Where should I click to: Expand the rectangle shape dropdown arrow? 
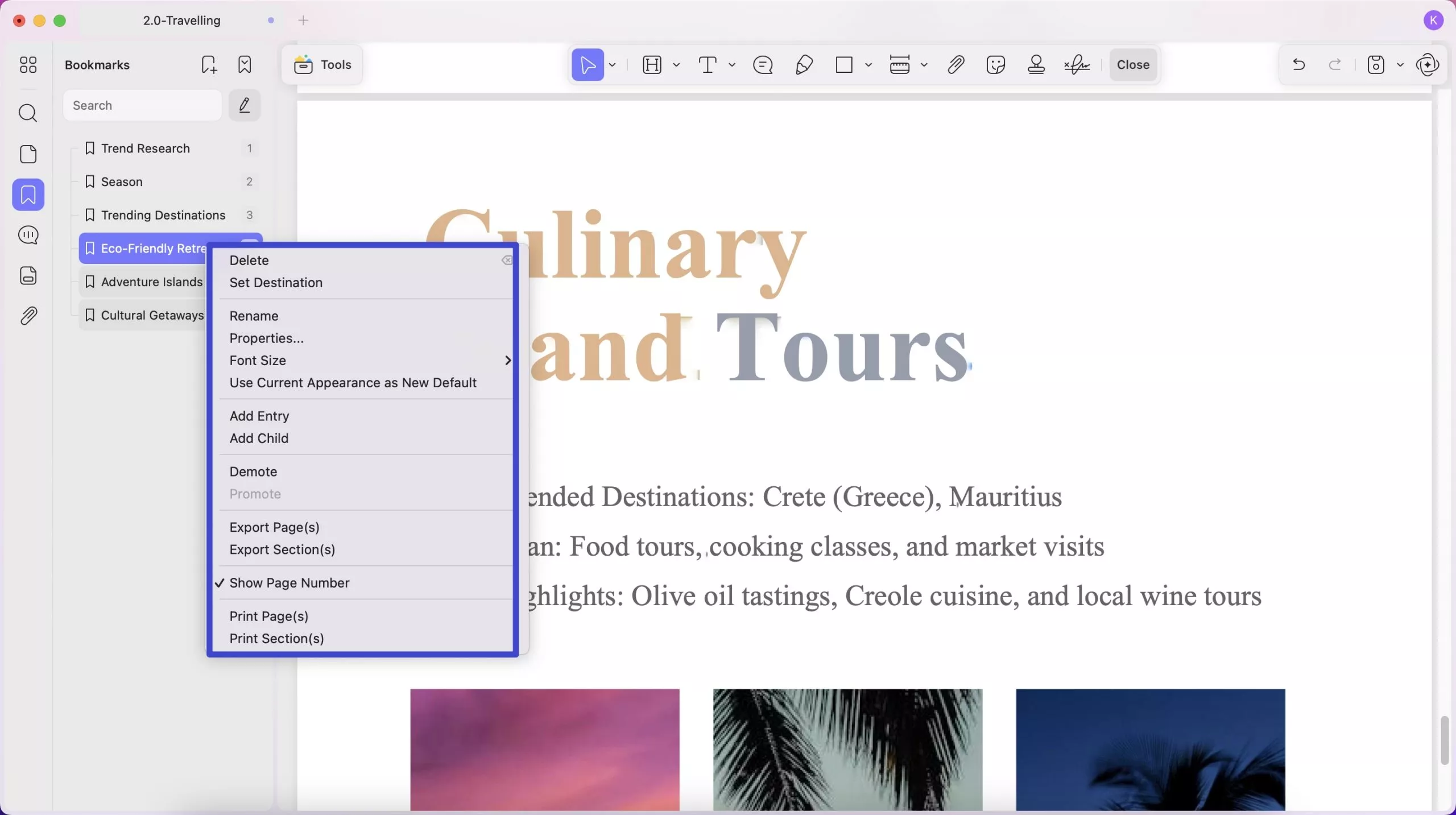tap(868, 65)
